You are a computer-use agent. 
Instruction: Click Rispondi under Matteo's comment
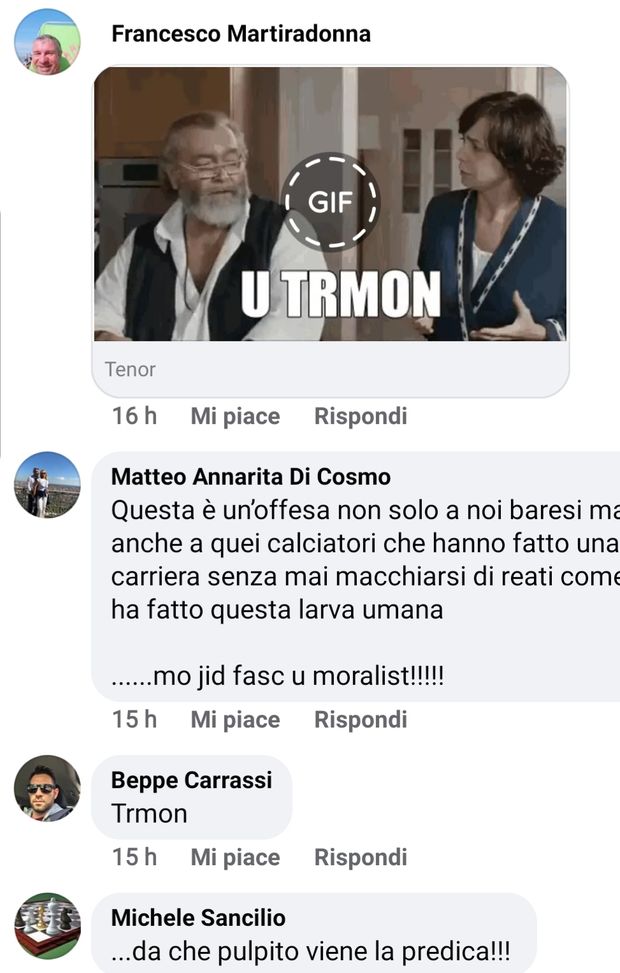tap(358, 719)
